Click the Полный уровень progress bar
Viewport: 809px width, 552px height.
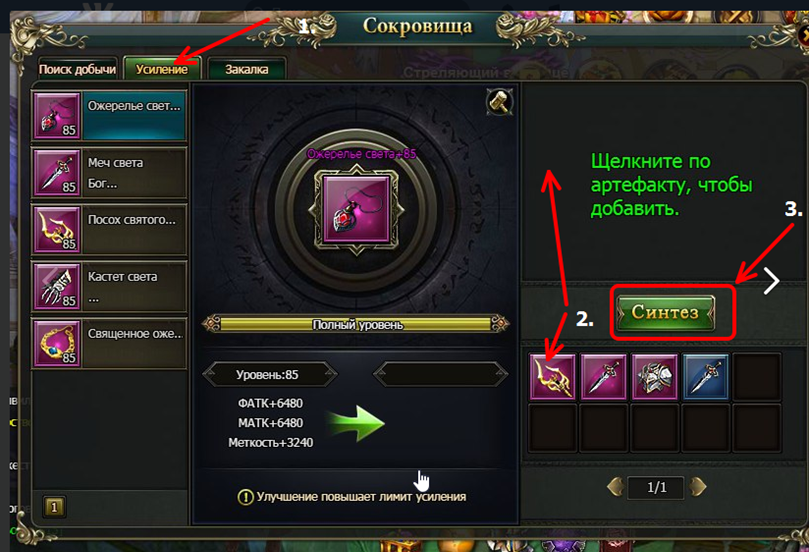tap(356, 324)
